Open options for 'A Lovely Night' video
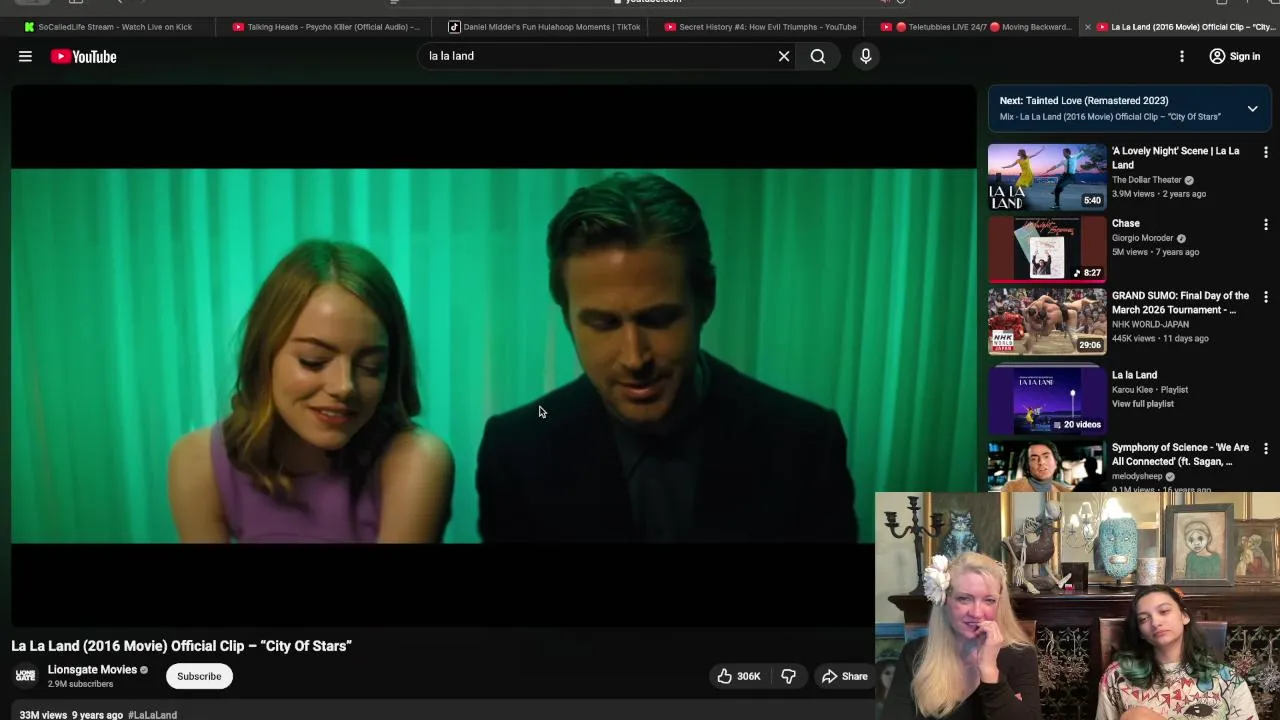This screenshot has width=1280, height=720. click(1265, 152)
